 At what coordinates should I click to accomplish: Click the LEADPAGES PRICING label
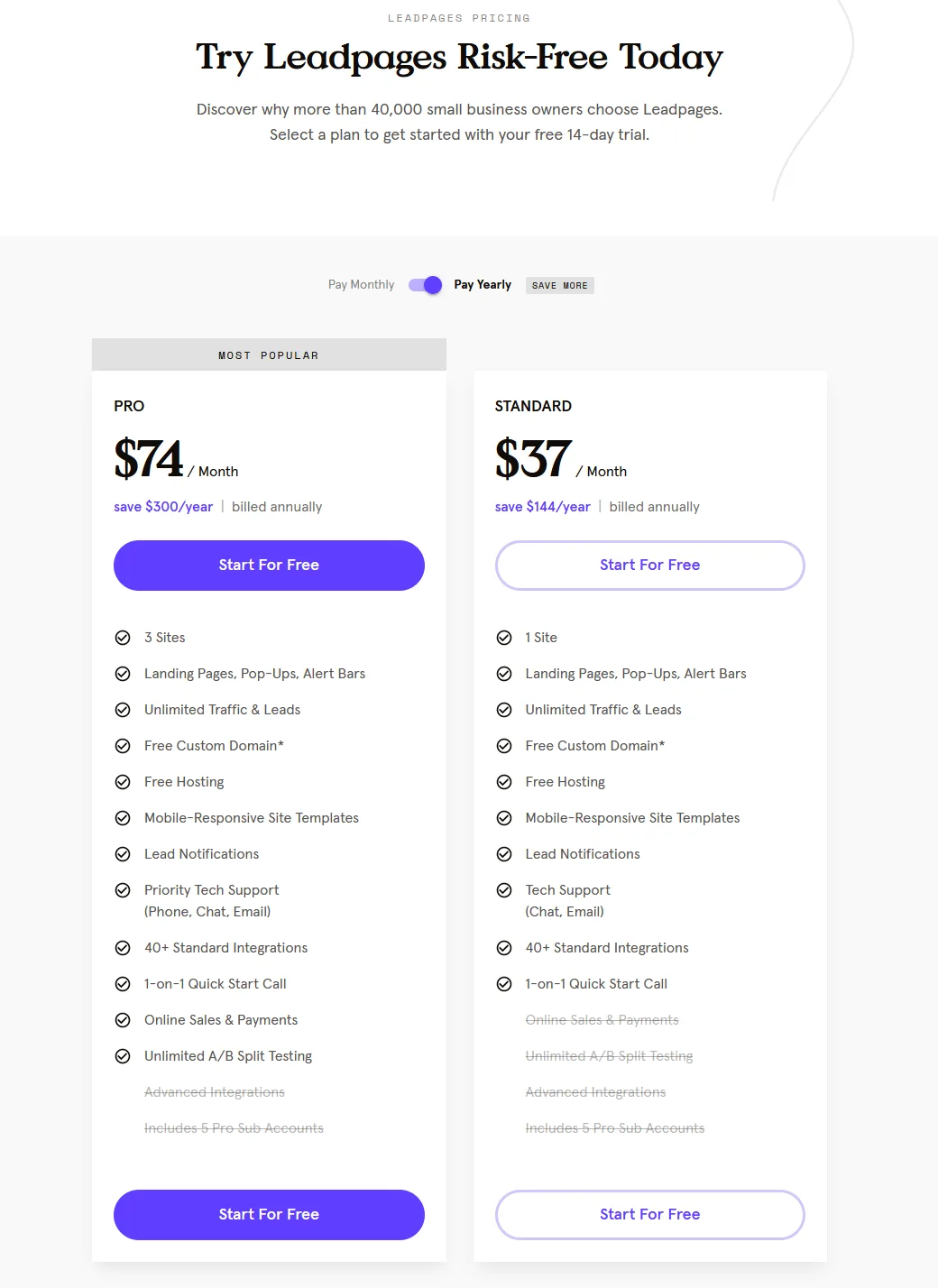459,18
